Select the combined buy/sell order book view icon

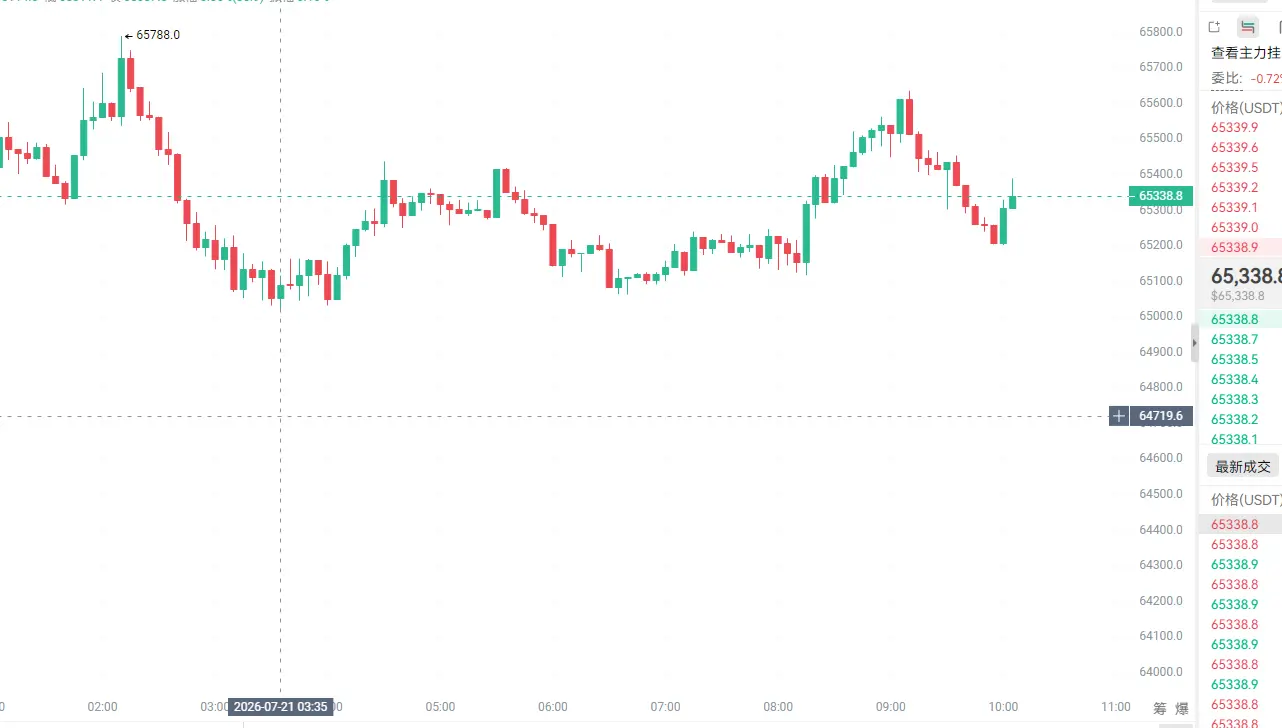pyautogui.click(x=1247, y=27)
